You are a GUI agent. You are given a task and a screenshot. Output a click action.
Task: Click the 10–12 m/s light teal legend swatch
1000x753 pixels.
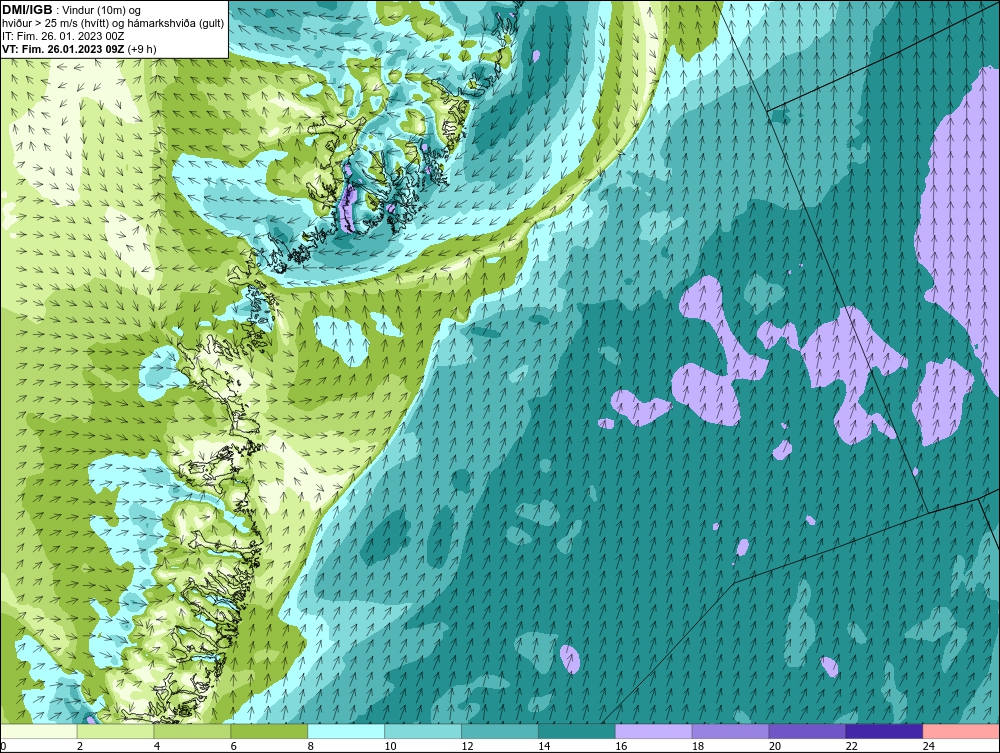(423, 731)
